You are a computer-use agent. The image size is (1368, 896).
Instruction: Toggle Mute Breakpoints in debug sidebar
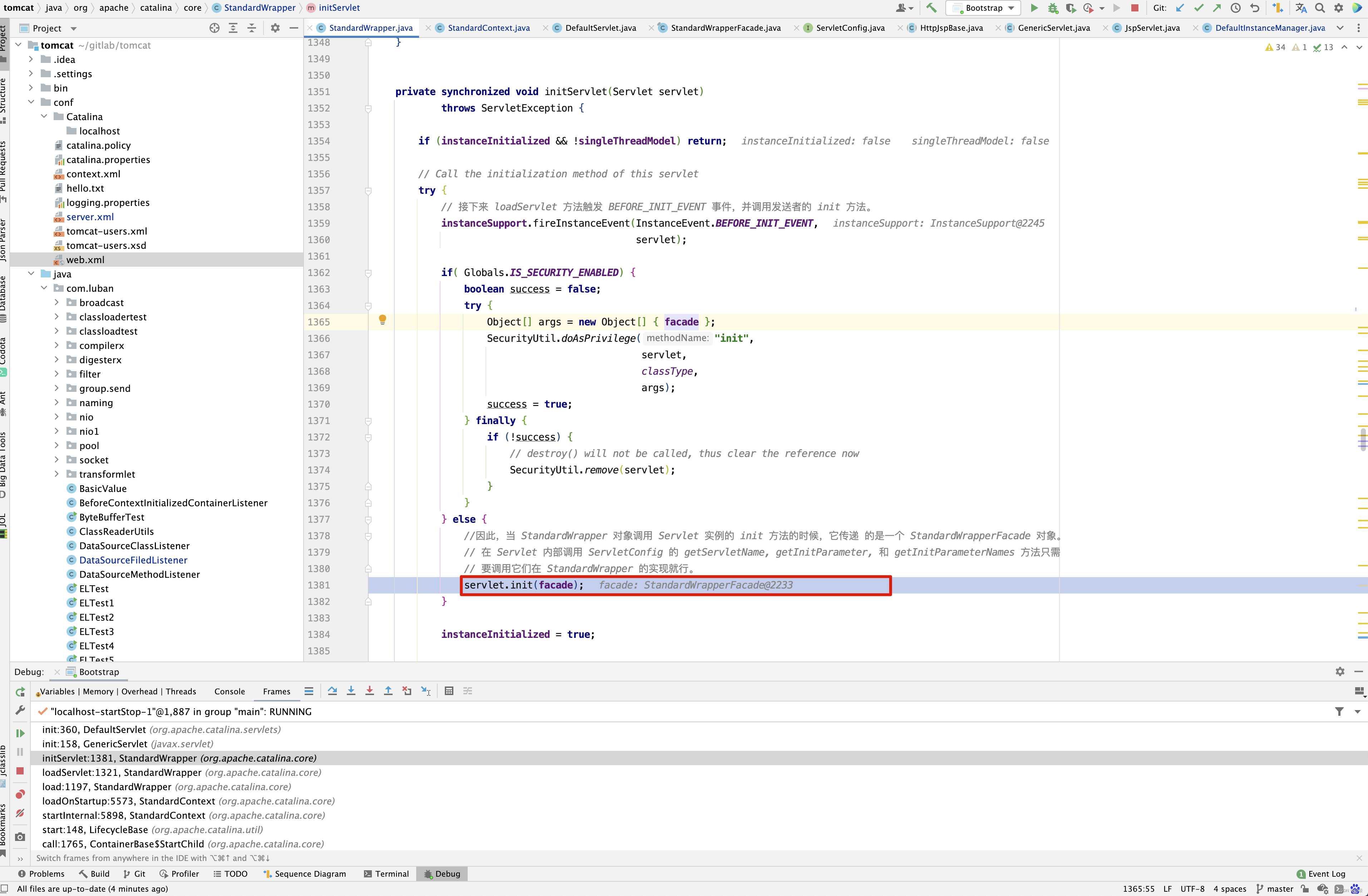[20, 813]
